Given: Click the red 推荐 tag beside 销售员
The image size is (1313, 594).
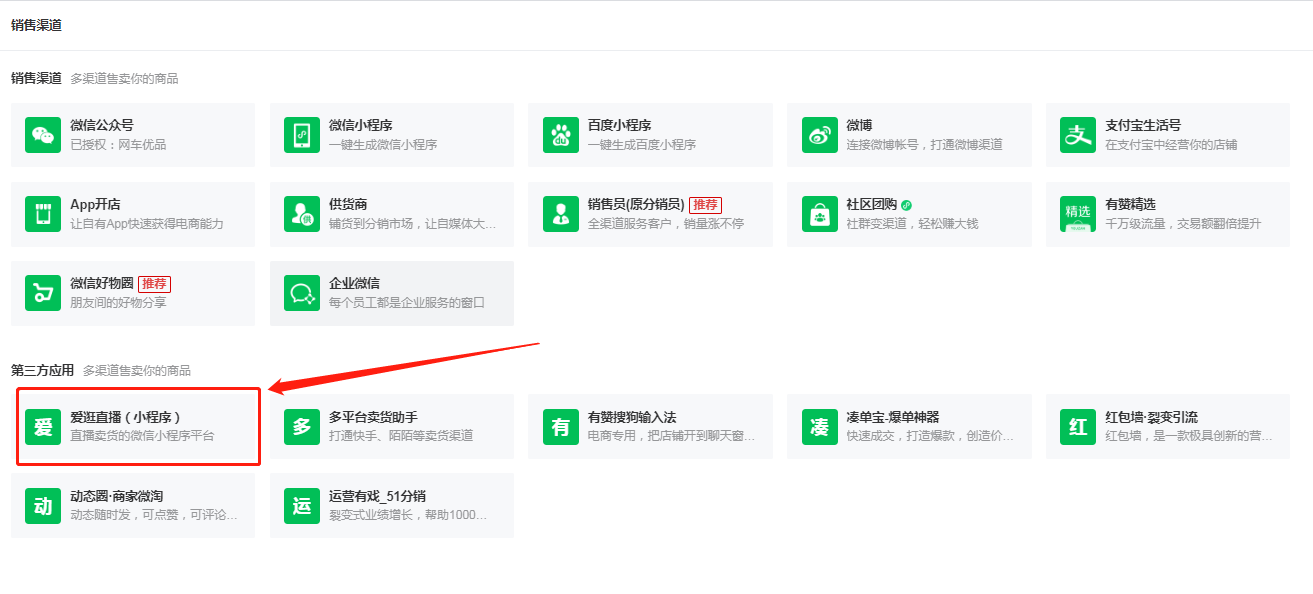Looking at the screenshot, I should (705, 205).
